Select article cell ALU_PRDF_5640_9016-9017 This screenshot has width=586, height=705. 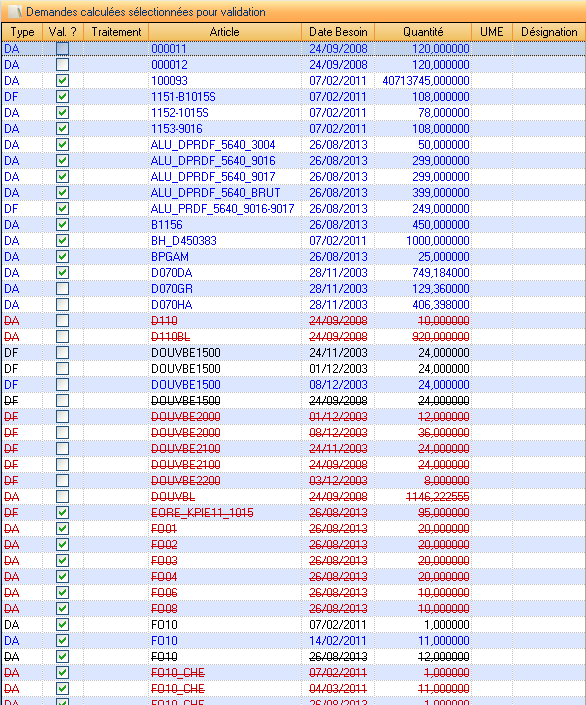coord(223,209)
